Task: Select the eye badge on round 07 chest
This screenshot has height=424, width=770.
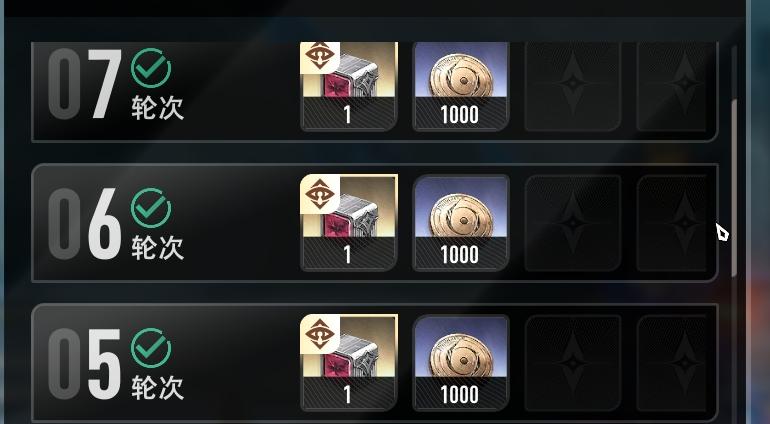Action: pos(320,57)
